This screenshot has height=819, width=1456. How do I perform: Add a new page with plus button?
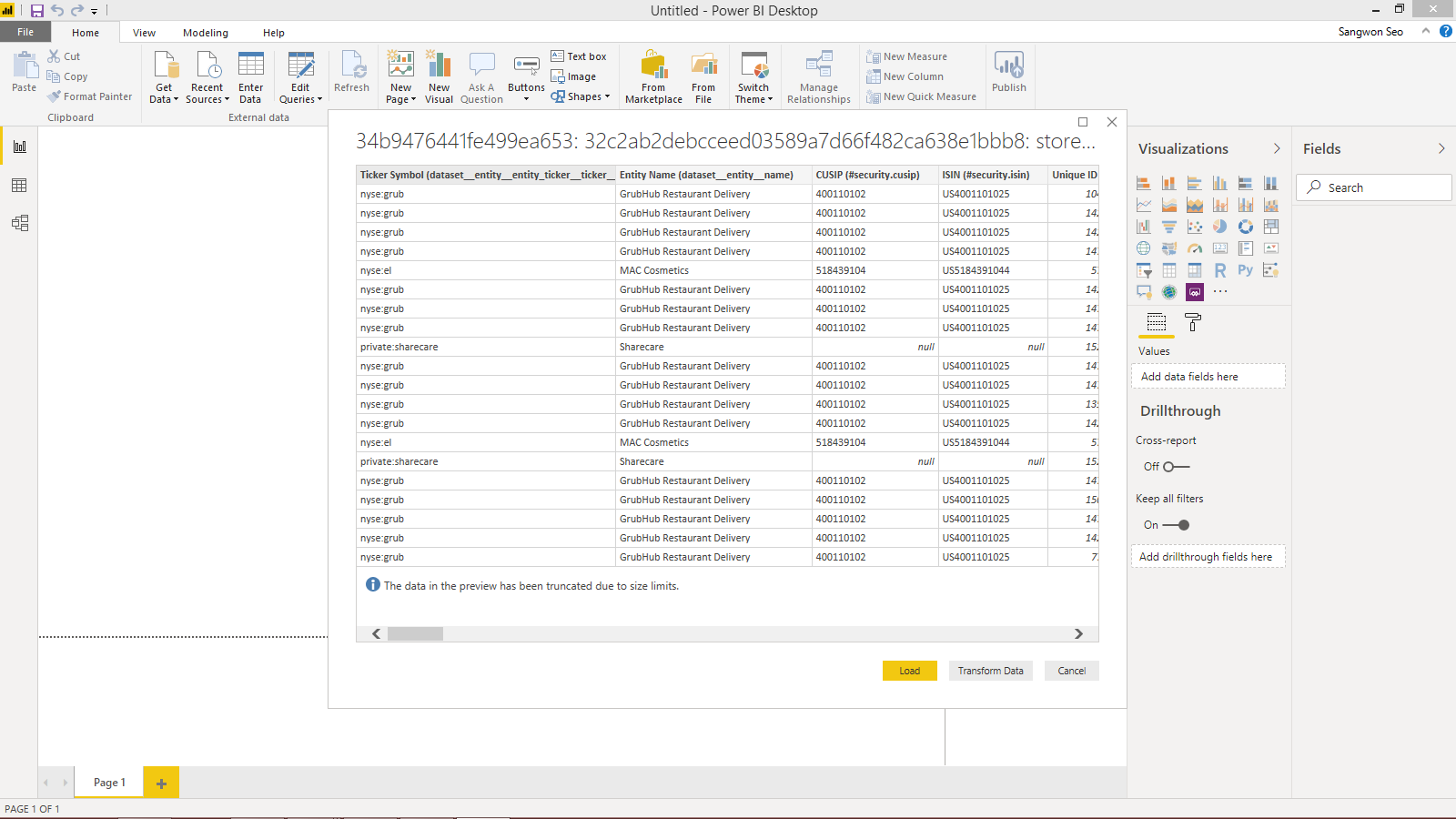(161, 783)
